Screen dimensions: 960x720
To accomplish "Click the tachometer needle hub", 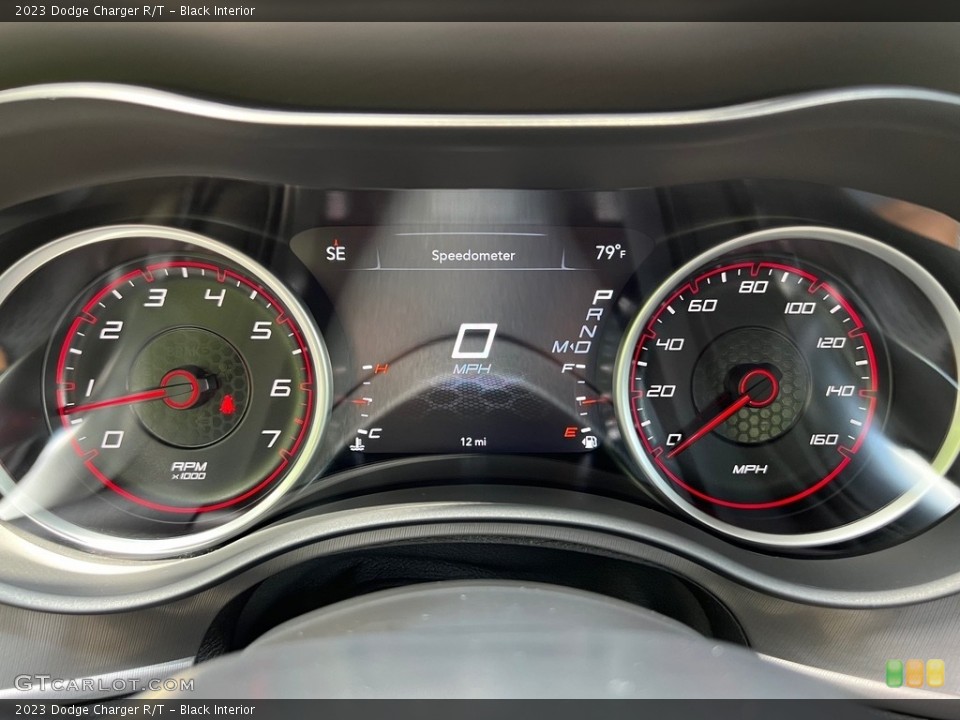I will tap(181, 389).
